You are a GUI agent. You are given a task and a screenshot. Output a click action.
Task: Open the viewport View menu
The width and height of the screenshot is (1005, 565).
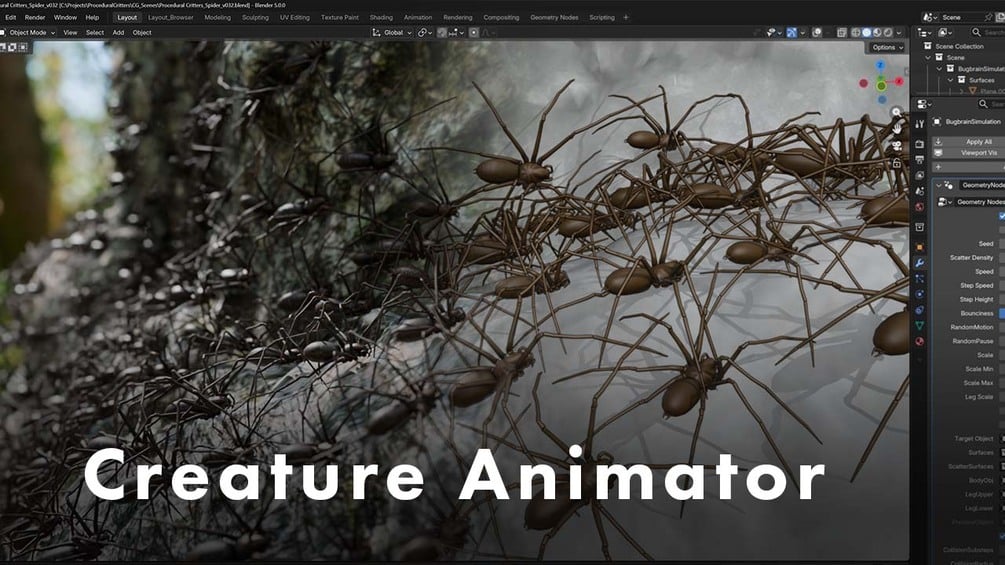(x=70, y=32)
